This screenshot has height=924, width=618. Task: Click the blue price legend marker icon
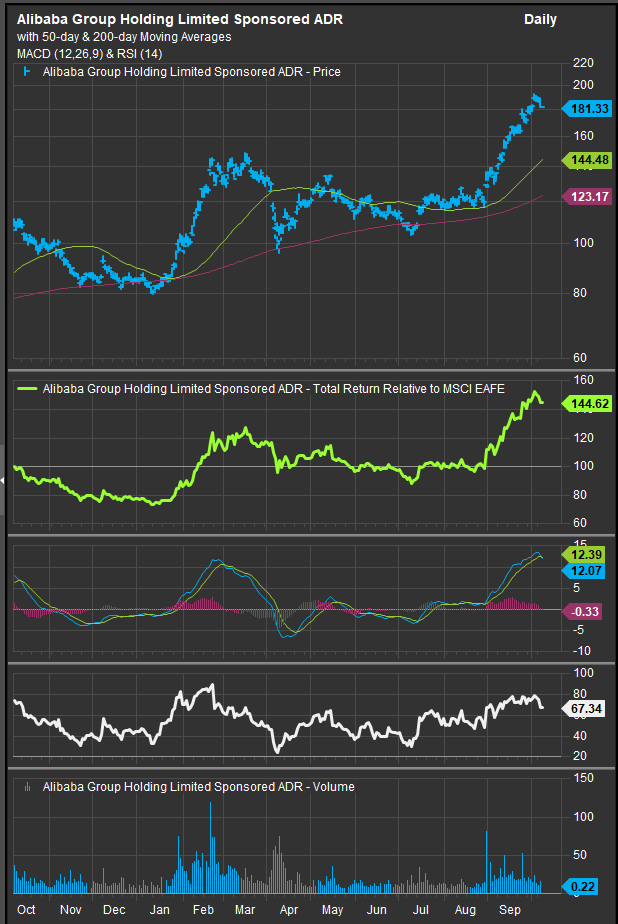(26, 71)
